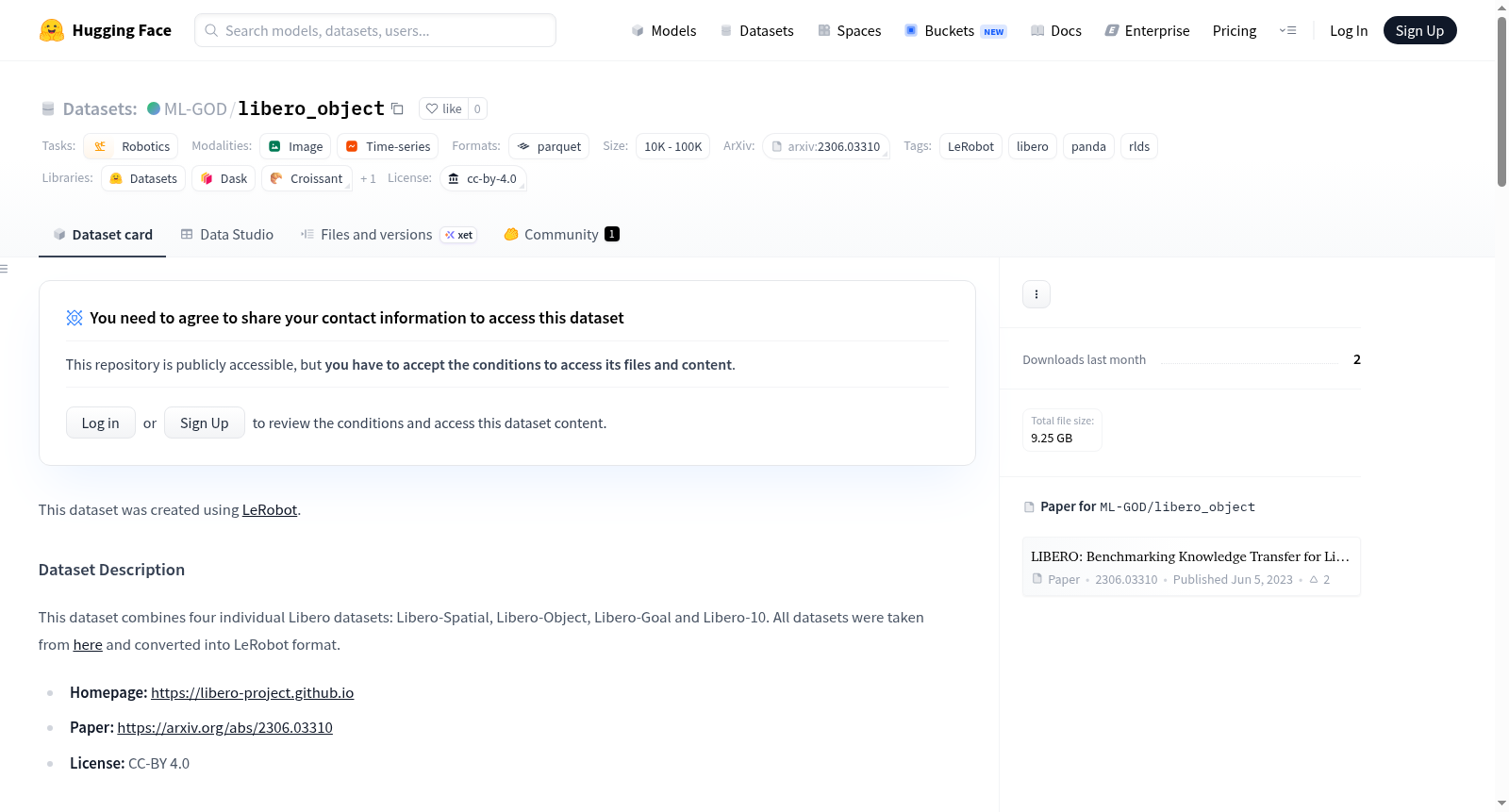This screenshot has height=812, width=1509.
Task: Filter by the Robotics task tag
Action: click(x=131, y=146)
